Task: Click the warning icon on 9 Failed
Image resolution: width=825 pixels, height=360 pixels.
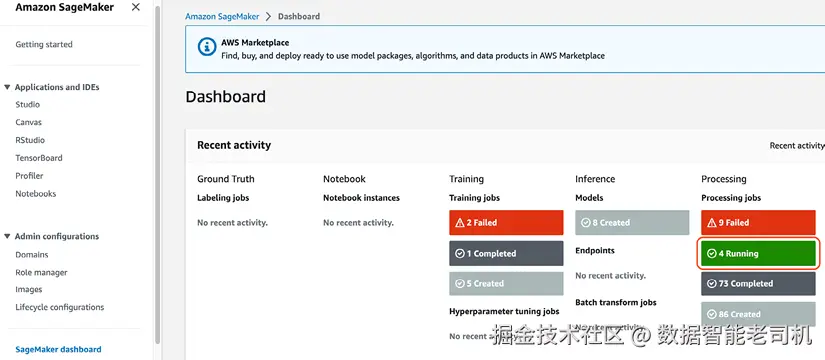Action: [x=711, y=223]
